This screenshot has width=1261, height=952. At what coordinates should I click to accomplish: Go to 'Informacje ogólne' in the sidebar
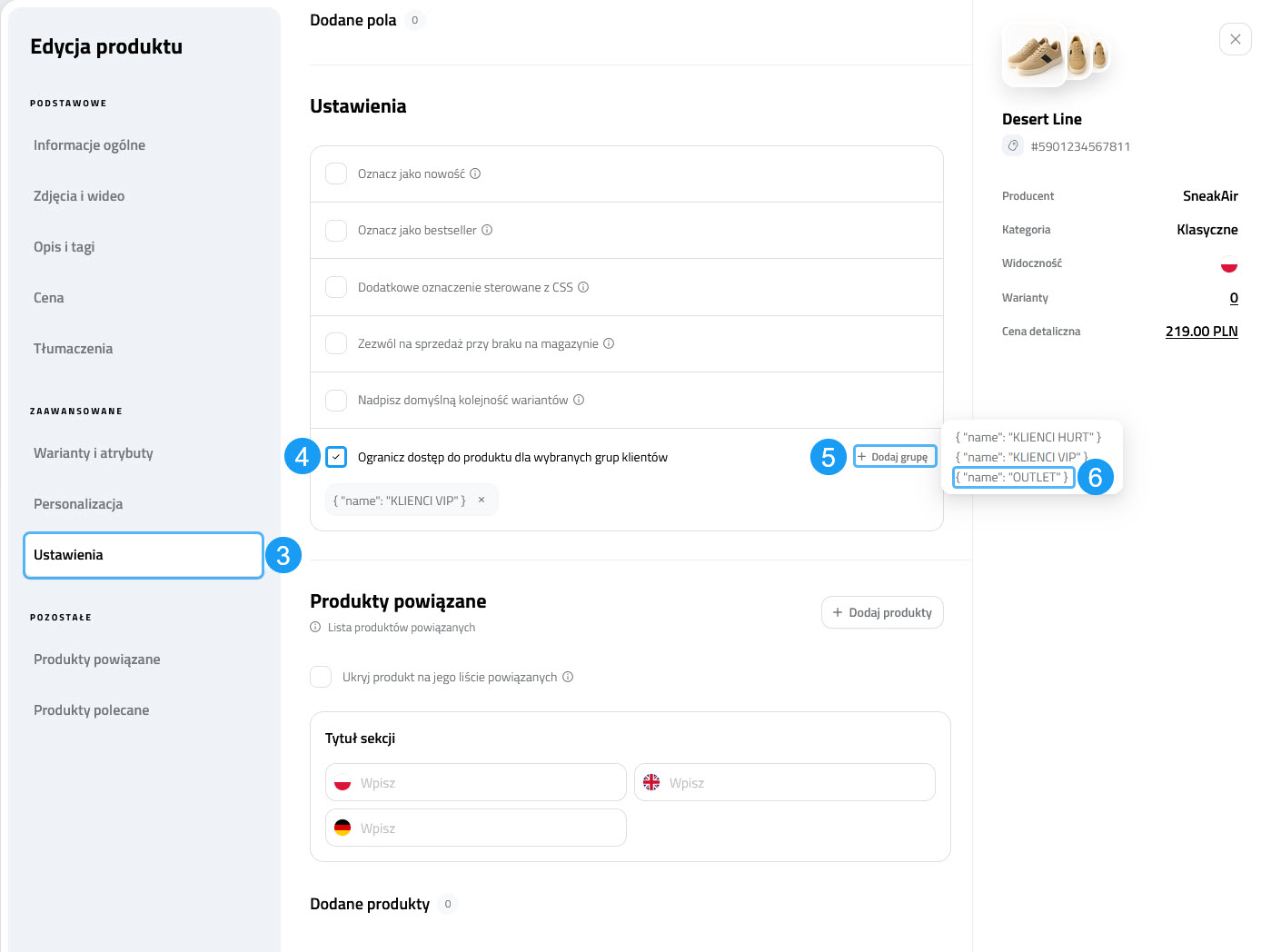pos(89,145)
